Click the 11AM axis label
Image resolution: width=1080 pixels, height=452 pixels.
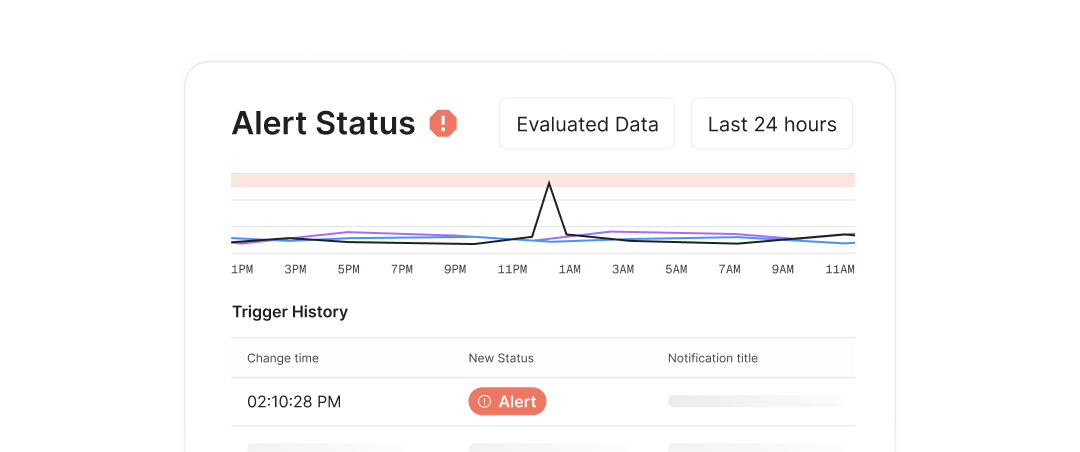coord(840,269)
